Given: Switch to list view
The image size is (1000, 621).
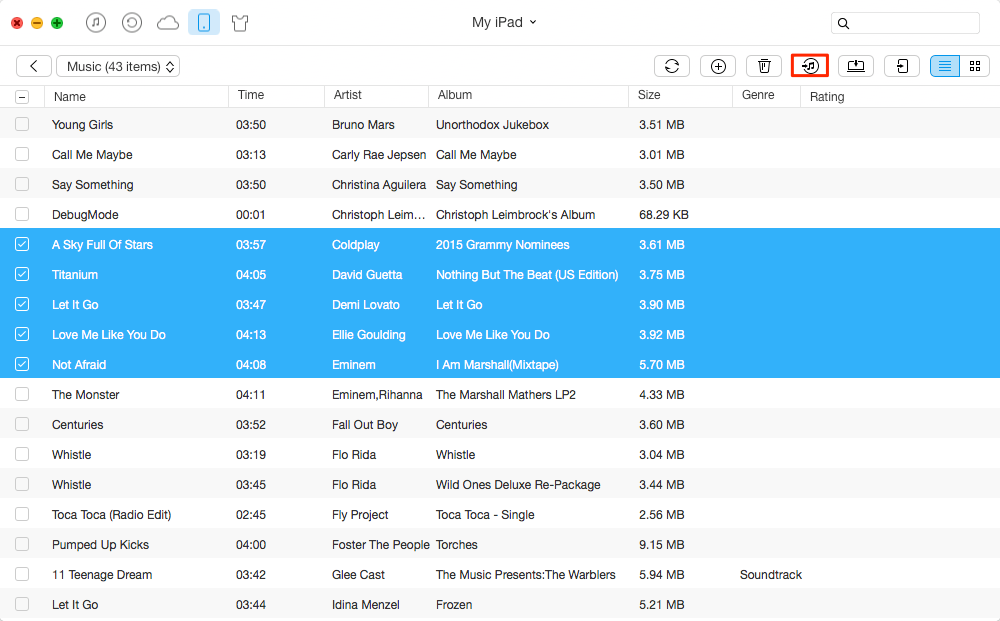Looking at the screenshot, I should pyautogui.click(x=945, y=66).
